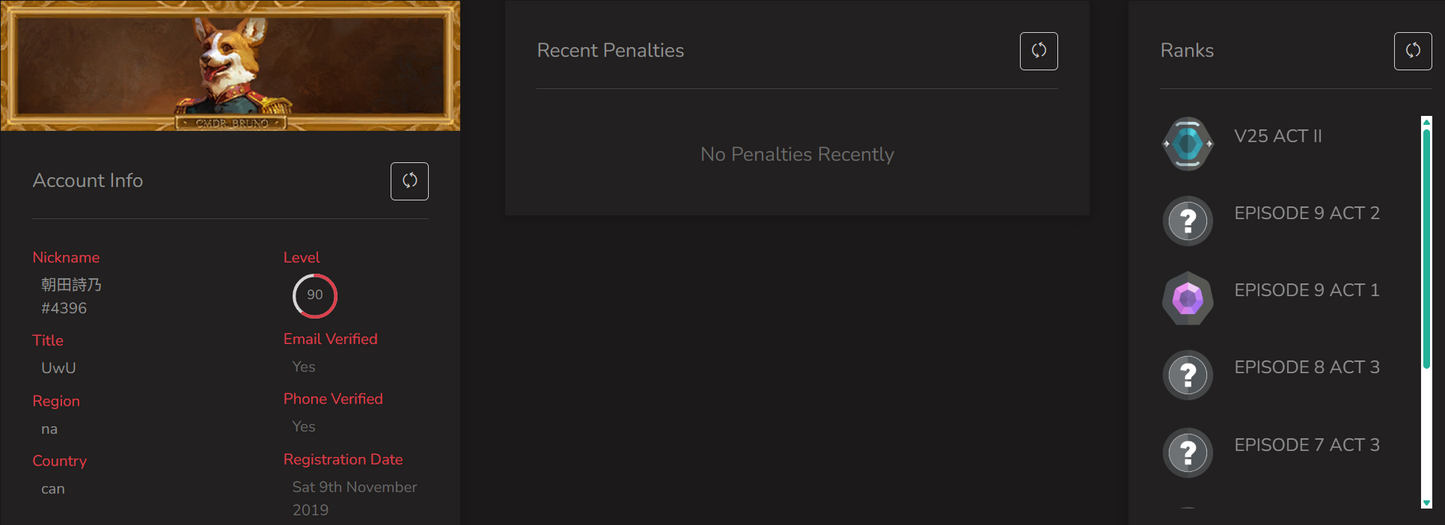The width and height of the screenshot is (1445, 525).
Task: Click the Episode 9 Act 2 unranked icon
Action: [x=1188, y=221]
